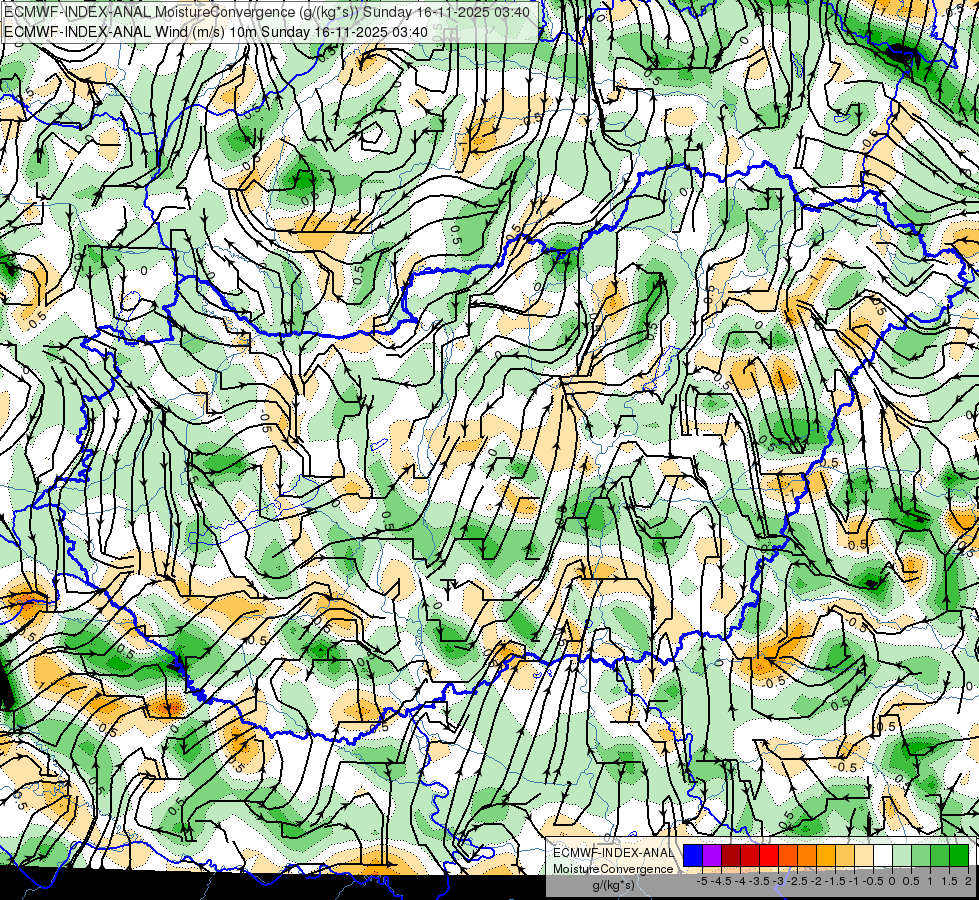The height and width of the screenshot is (900, 979).
Task: Click the blue legend swatch below -5
Action: pyautogui.click(x=693, y=856)
